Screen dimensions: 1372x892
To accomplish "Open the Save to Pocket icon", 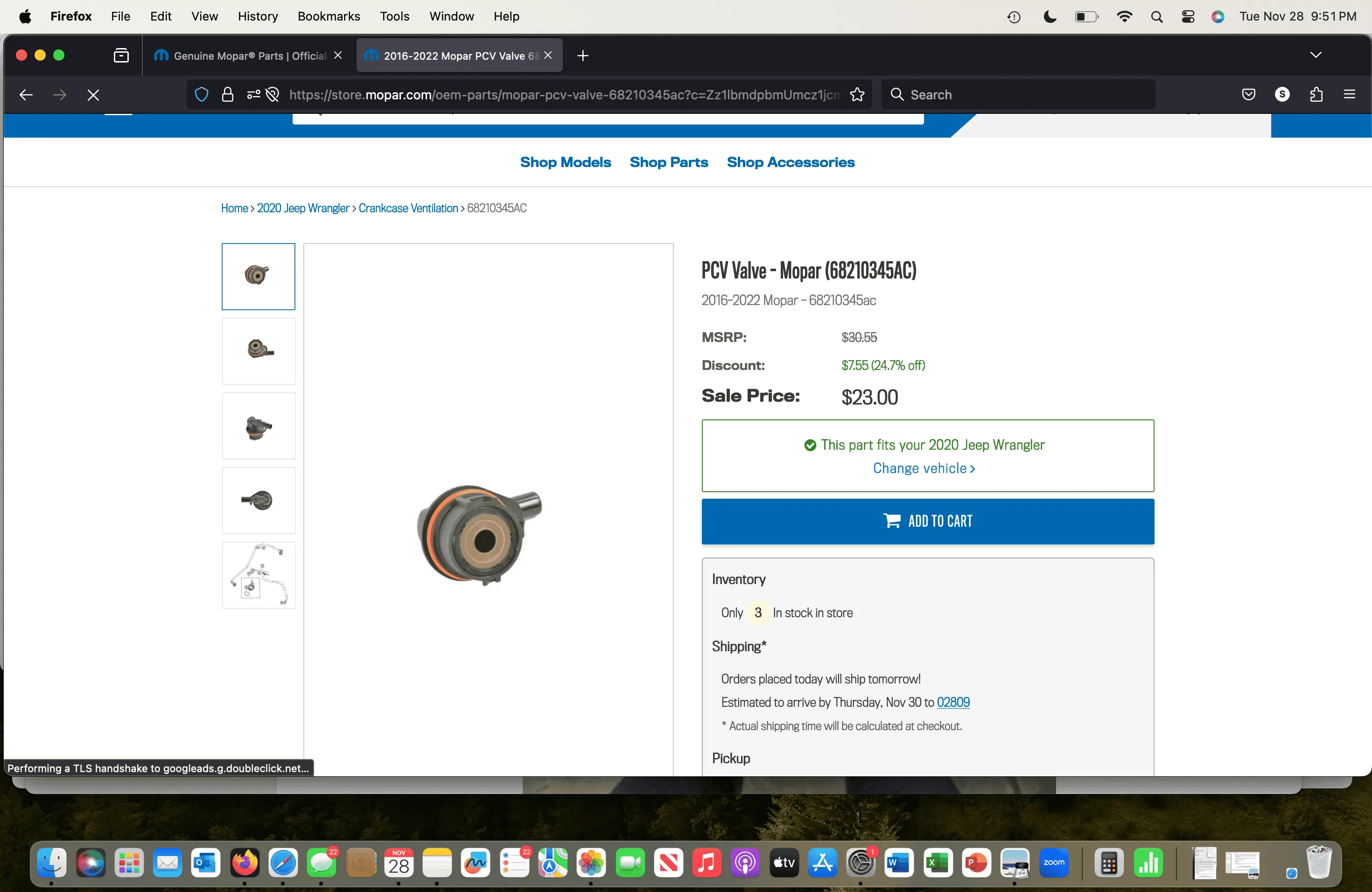I will pos(1249,95).
